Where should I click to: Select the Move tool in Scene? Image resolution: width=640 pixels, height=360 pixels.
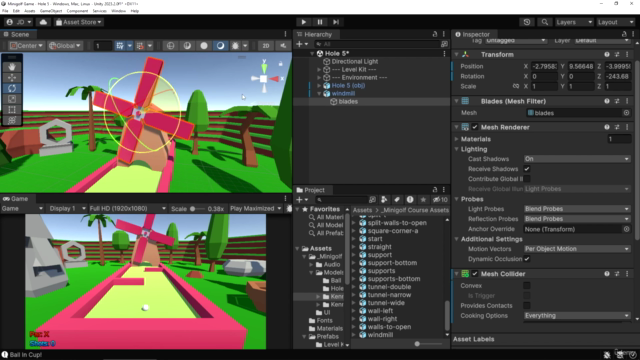[12, 78]
